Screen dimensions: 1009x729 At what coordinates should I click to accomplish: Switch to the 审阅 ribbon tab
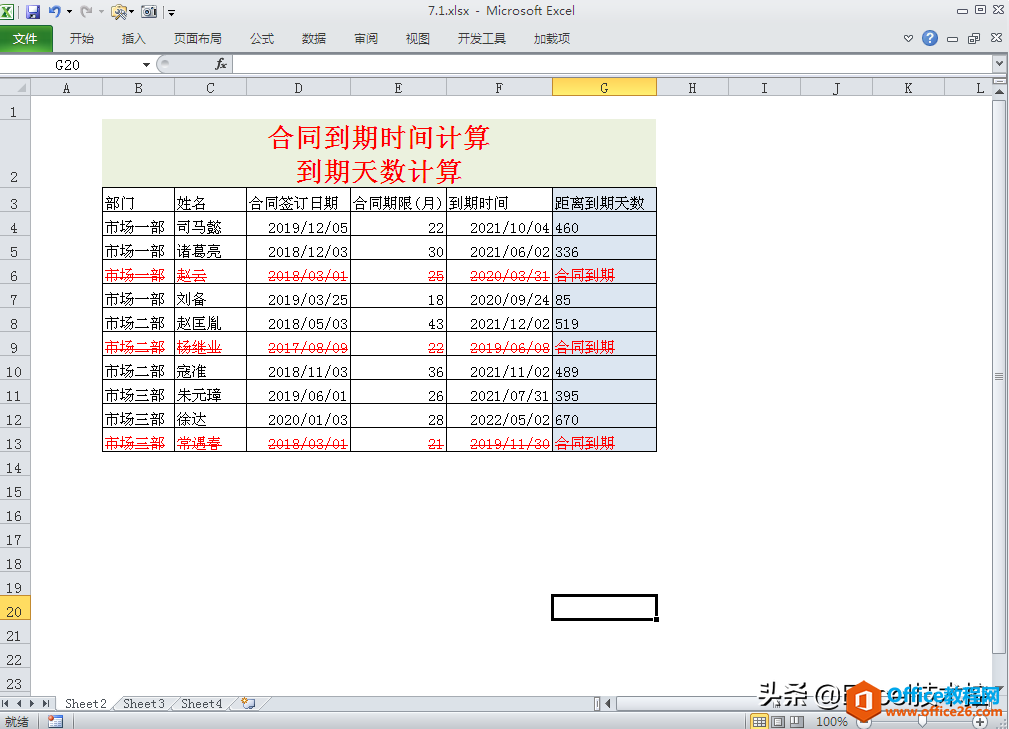click(x=366, y=39)
